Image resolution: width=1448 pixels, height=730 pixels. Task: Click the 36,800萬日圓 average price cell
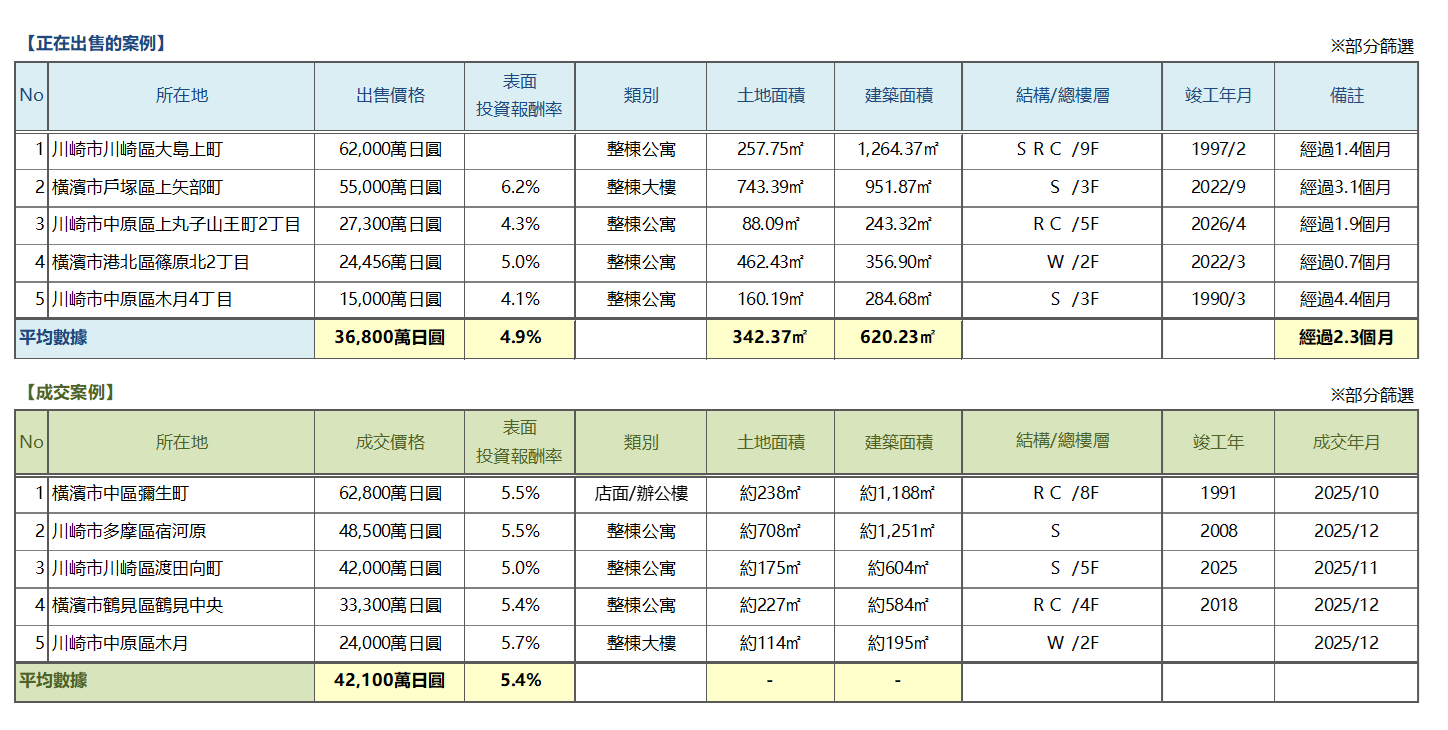pyautogui.click(x=390, y=338)
